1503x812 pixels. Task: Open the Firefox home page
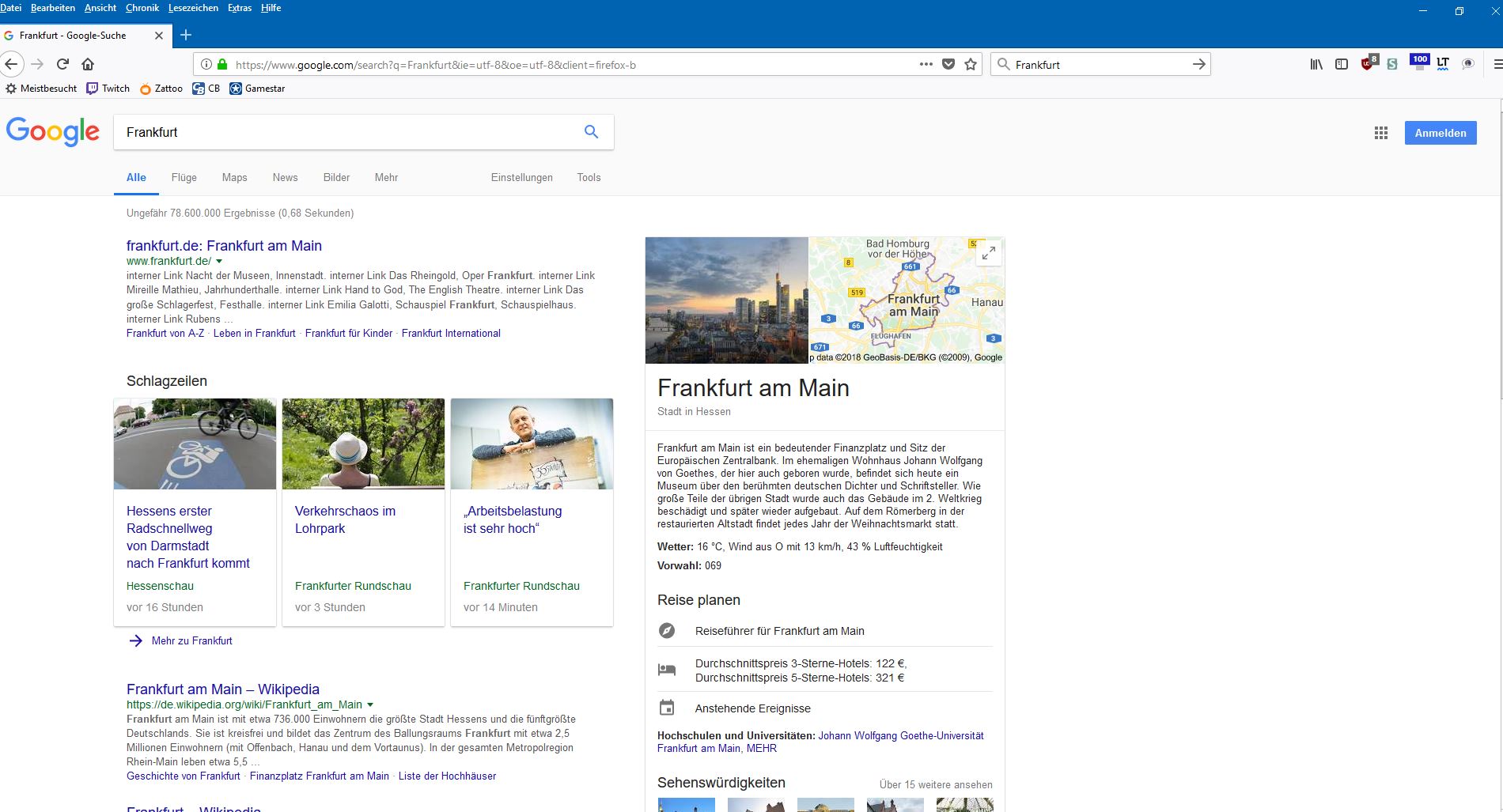[88, 64]
